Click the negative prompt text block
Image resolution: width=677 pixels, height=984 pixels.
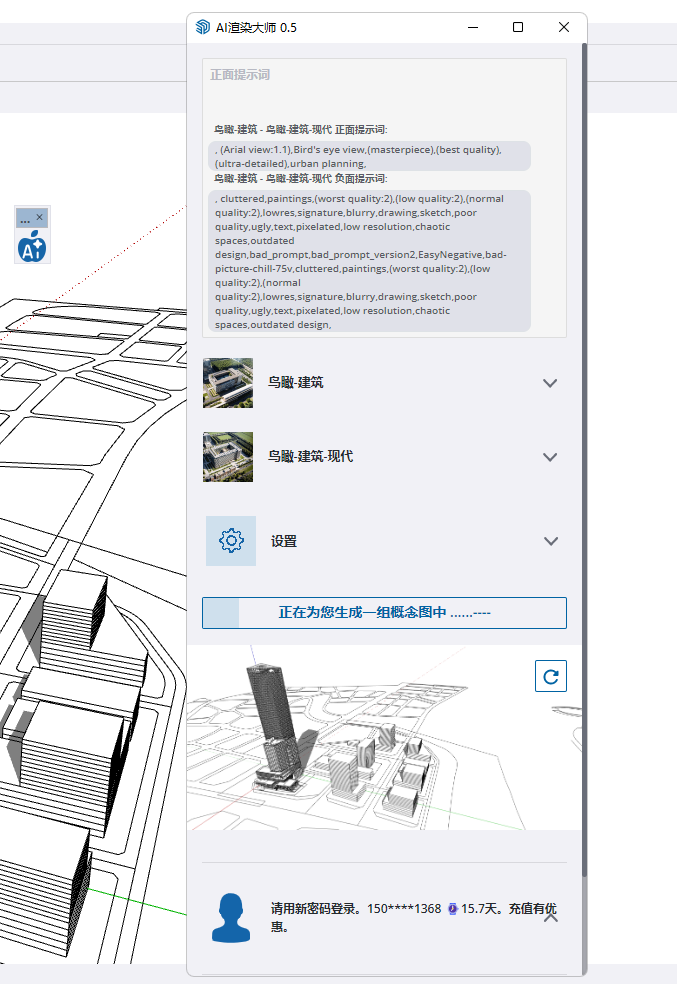[371, 261]
